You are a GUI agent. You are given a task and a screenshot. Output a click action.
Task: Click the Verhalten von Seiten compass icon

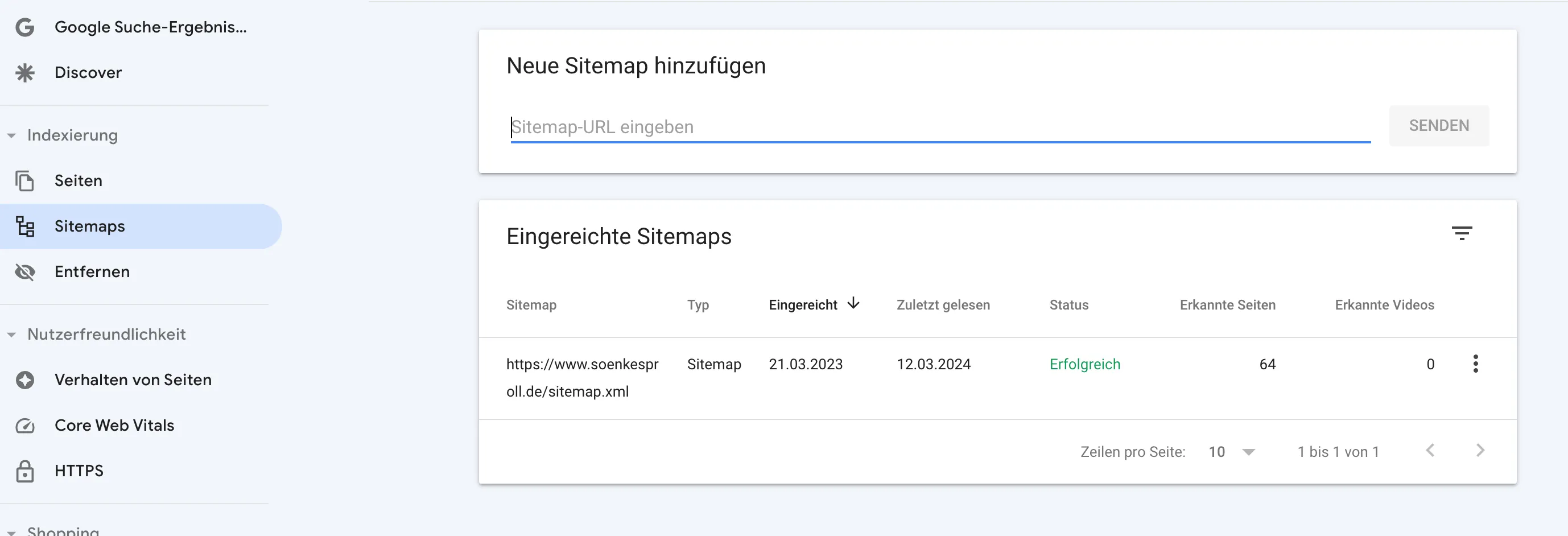coord(24,380)
